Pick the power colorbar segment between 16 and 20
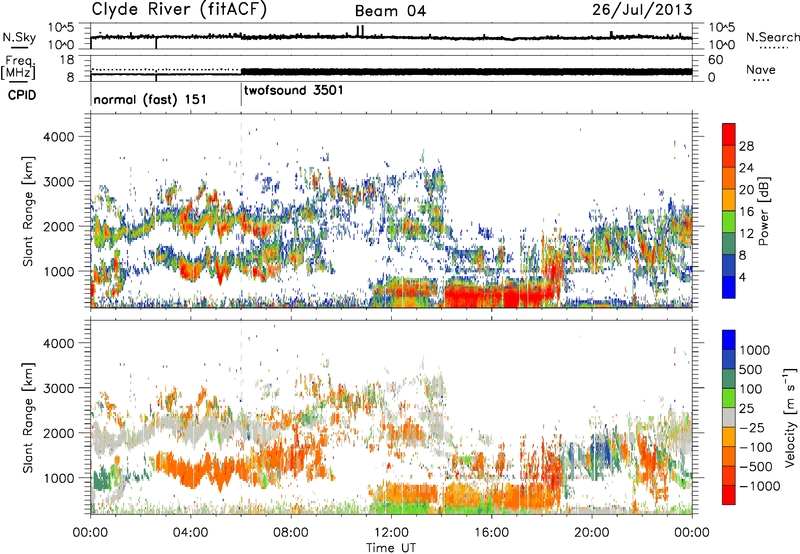The height and width of the screenshot is (554, 800). click(x=729, y=200)
